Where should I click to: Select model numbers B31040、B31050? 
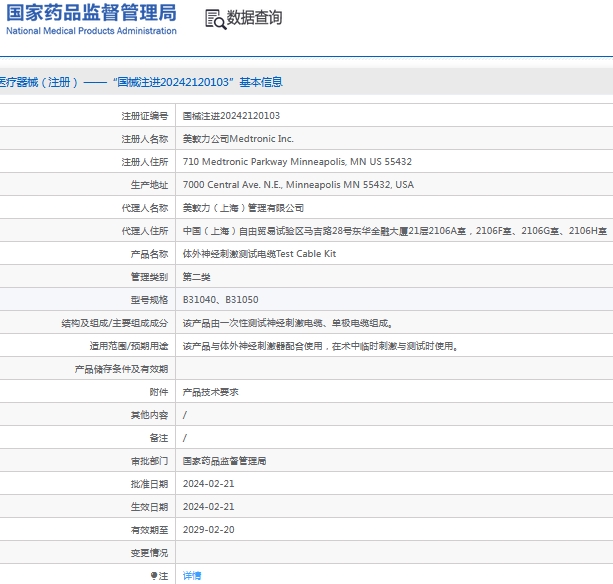point(220,300)
